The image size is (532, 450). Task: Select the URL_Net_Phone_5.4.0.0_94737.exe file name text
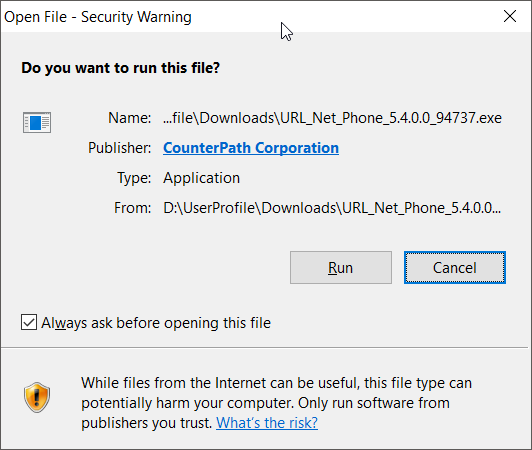click(x=332, y=118)
